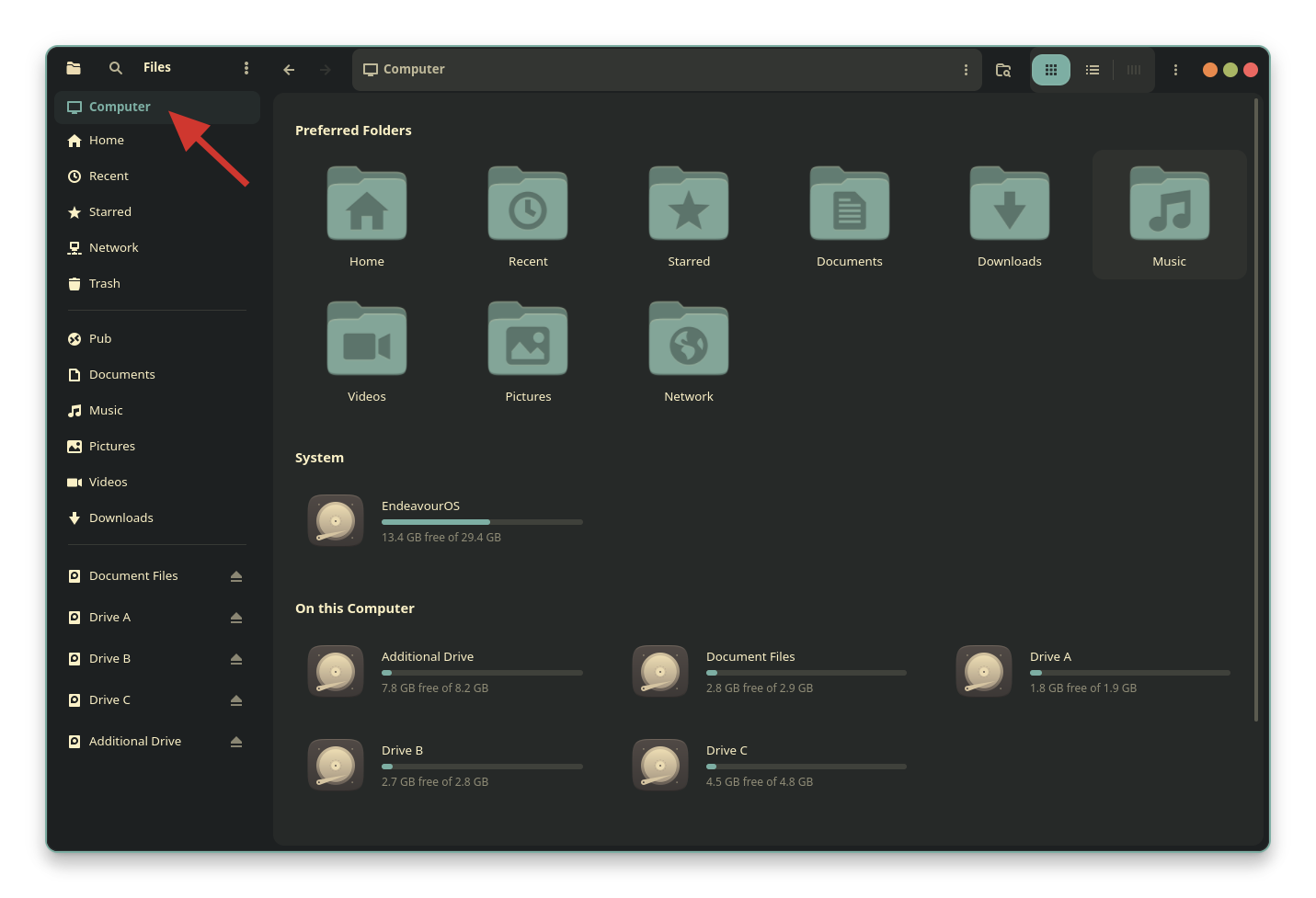Open the Pictures bookmark in the sidebar
The width and height of the screenshot is (1316, 898).
click(157, 447)
